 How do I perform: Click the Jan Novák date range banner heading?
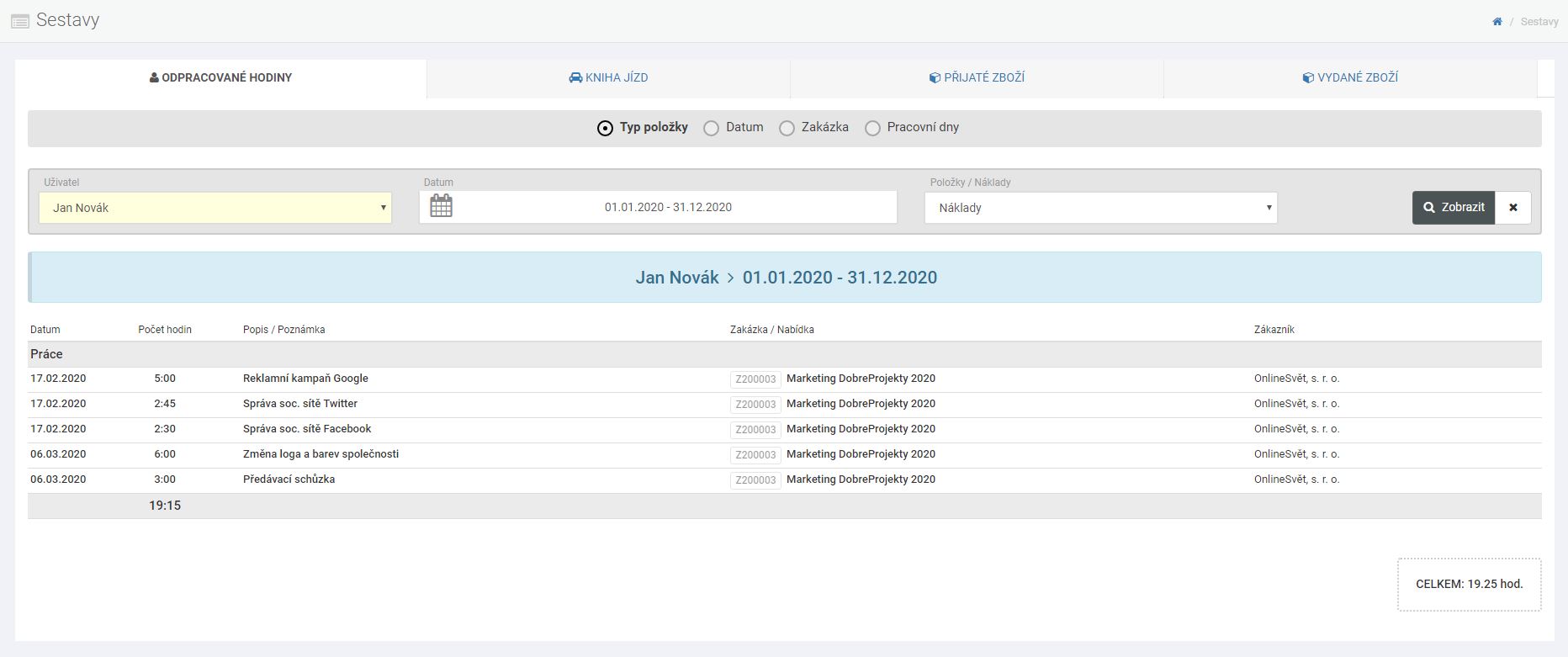[x=786, y=278]
